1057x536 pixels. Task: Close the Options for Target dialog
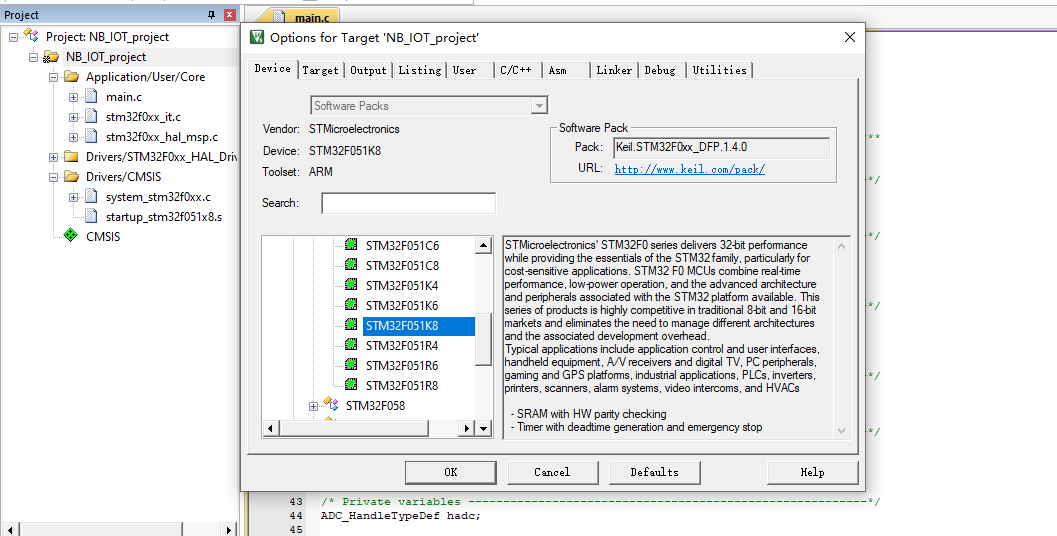coord(849,37)
